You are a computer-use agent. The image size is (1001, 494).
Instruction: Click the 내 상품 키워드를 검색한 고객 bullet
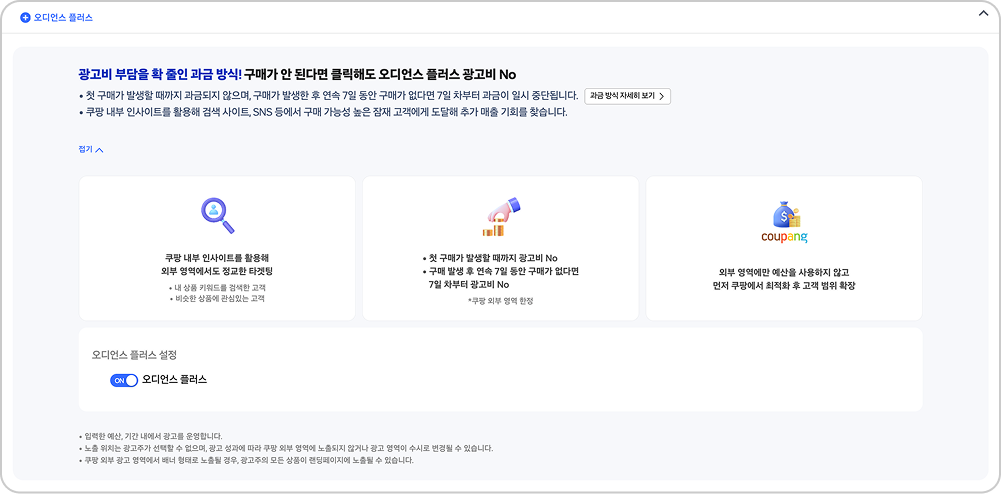point(217,287)
